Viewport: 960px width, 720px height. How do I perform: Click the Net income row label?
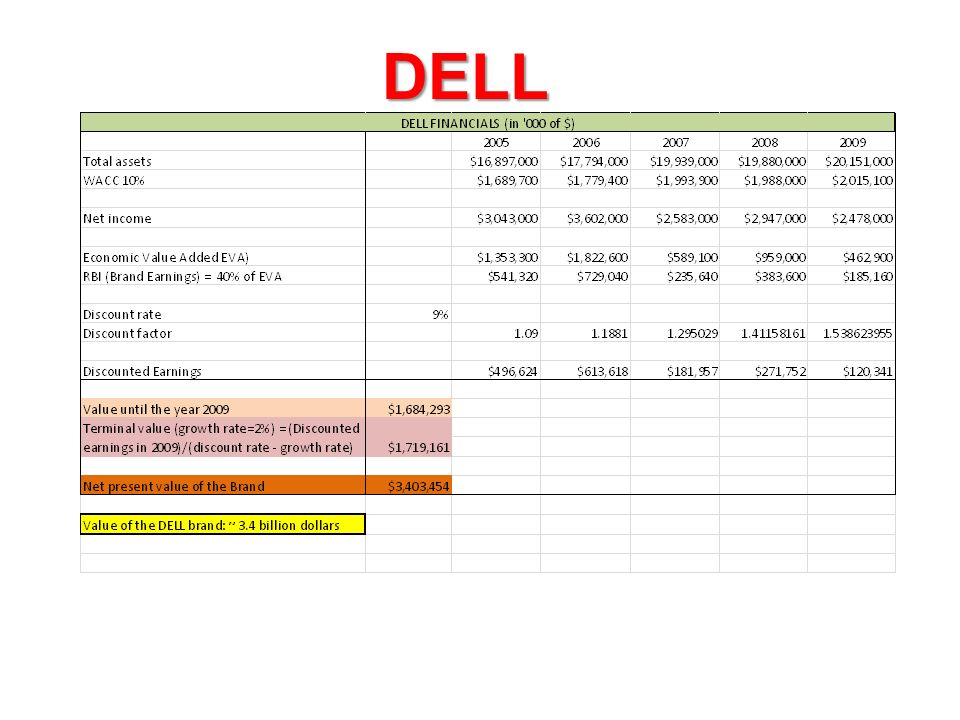(x=117, y=219)
